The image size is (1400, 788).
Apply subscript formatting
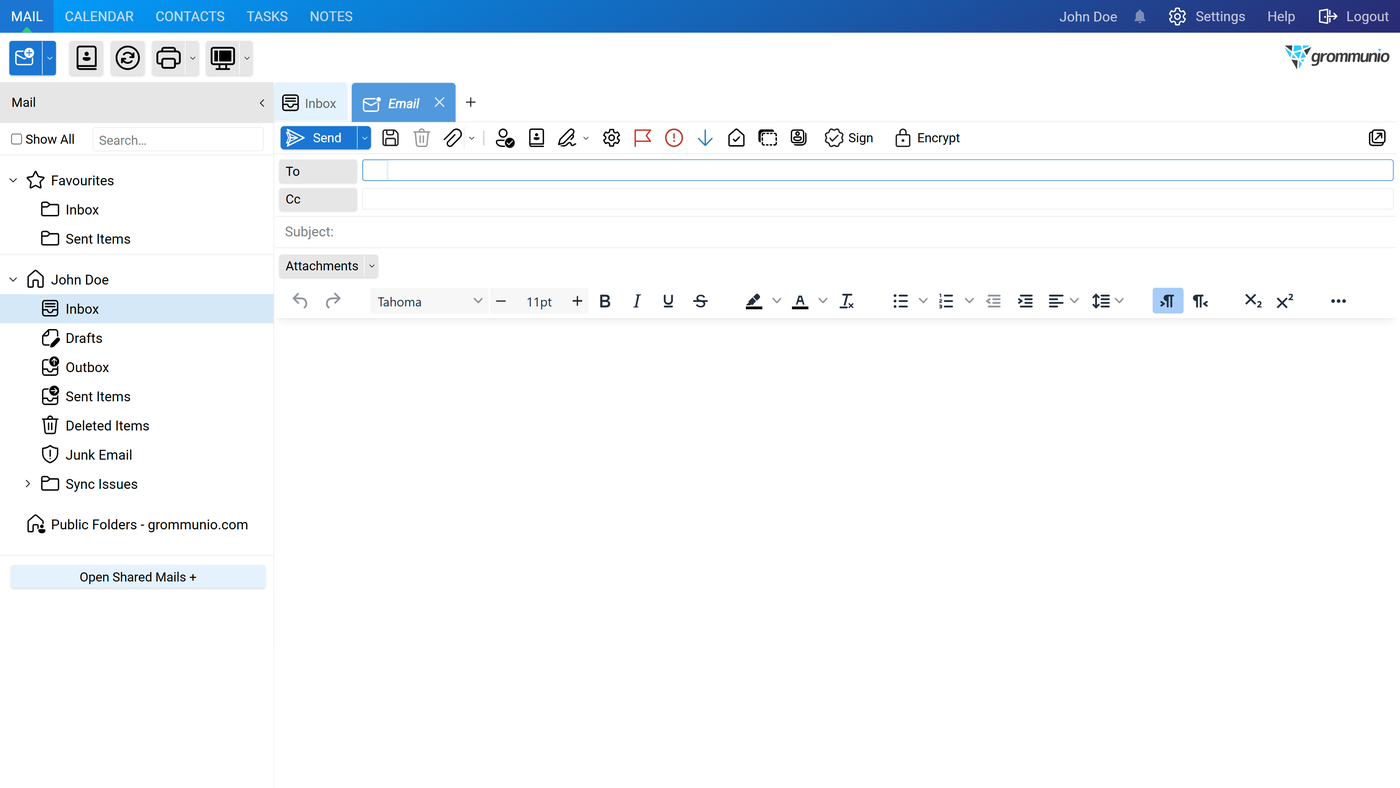click(x=1253, y=301)
